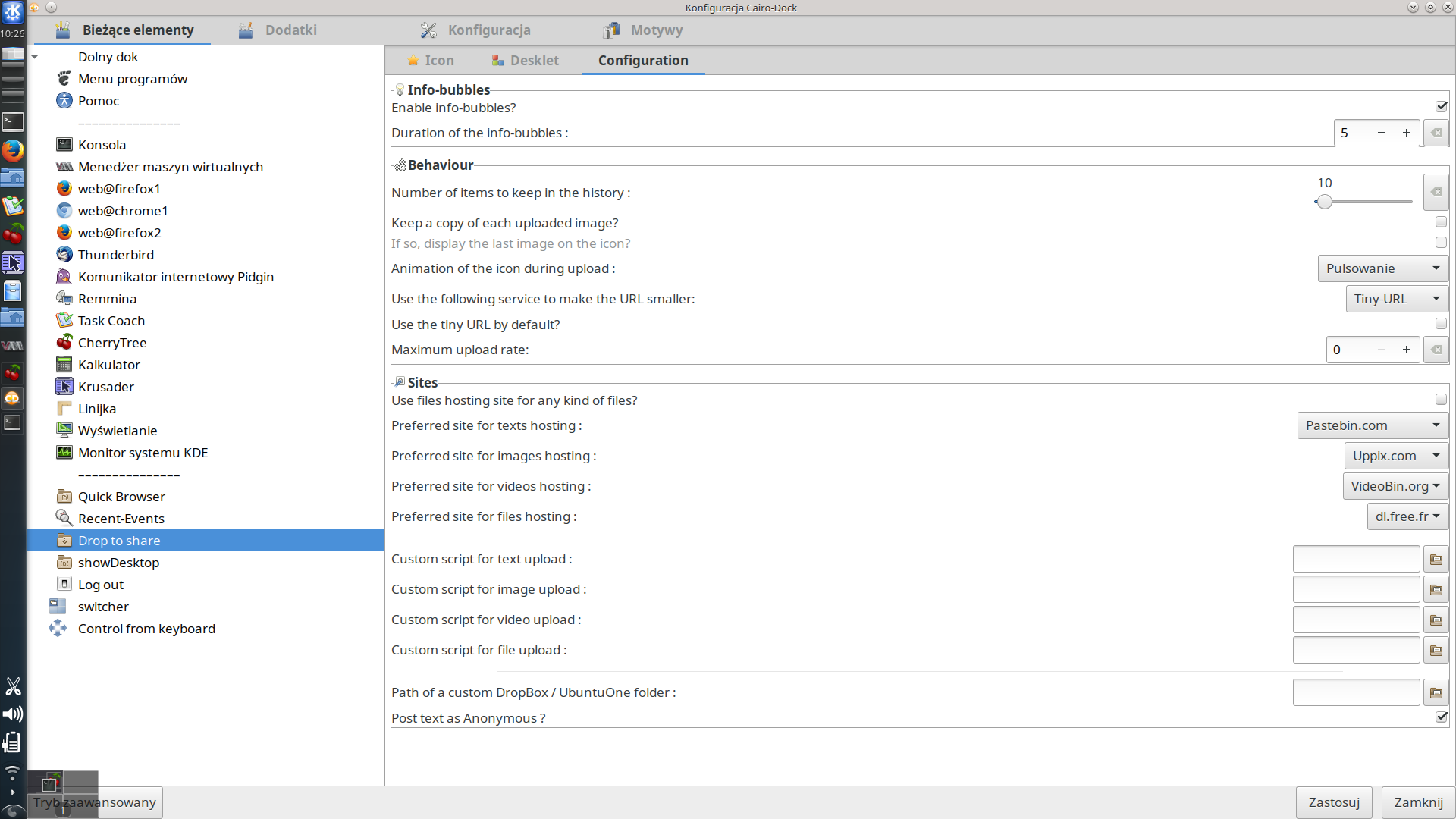The height and width of the screenshot is (819, 1456).
Task: Open the Motywy tab
Action: click(x=643, y=30)
